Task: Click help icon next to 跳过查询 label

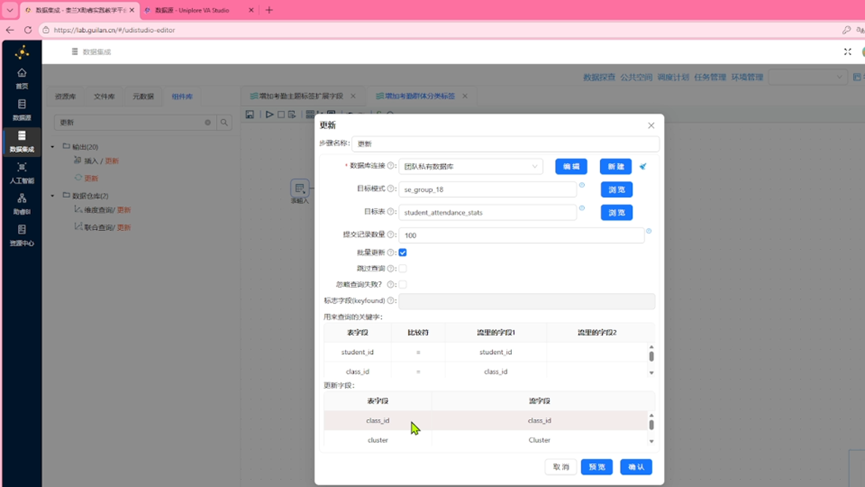Action: point(391,268)
